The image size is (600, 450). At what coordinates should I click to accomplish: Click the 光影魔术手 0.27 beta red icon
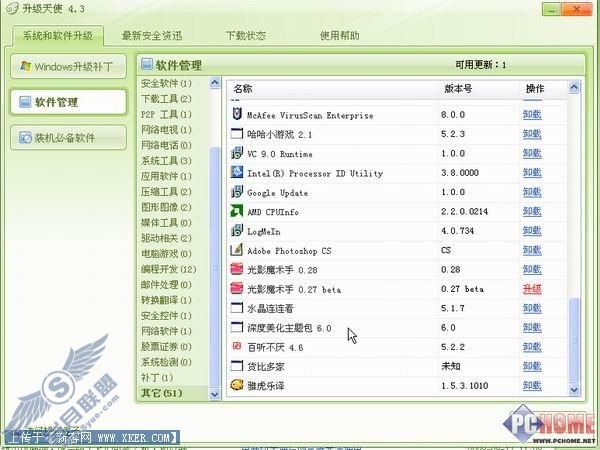pos(237,289)
